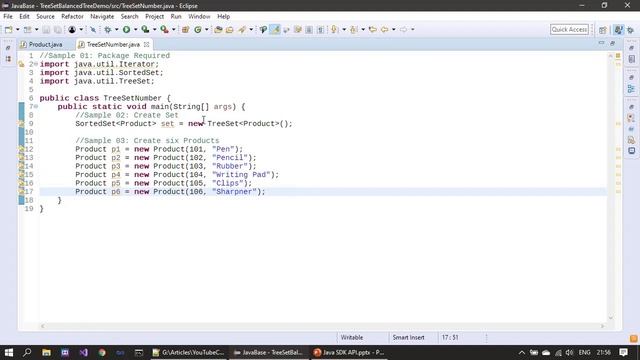
Task: Open the New wizard dropdown arrow
Action: [x=17, y=29]
